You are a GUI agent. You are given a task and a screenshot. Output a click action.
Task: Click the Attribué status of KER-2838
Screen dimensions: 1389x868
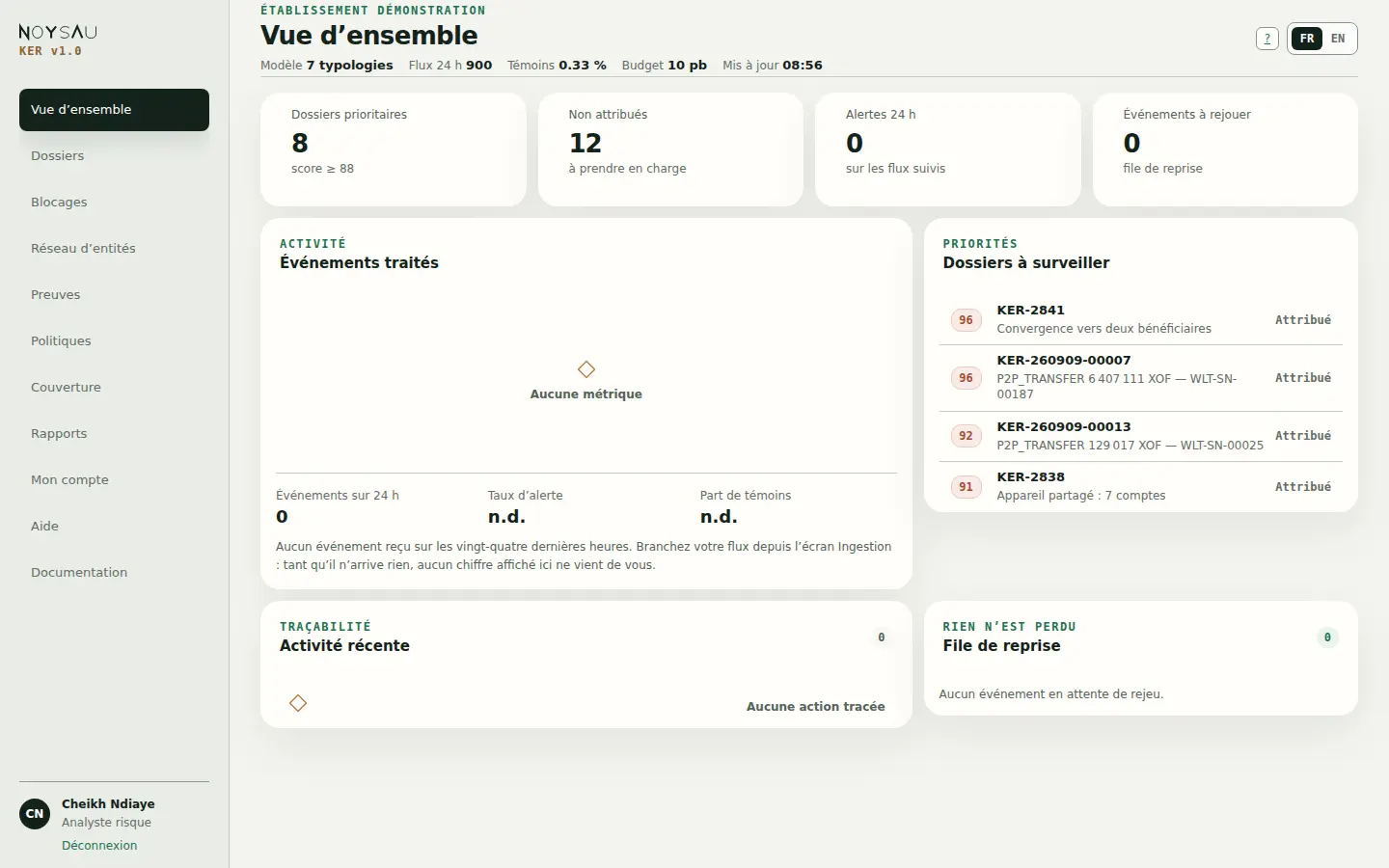pyautogui.click(x=1303, y=487)
